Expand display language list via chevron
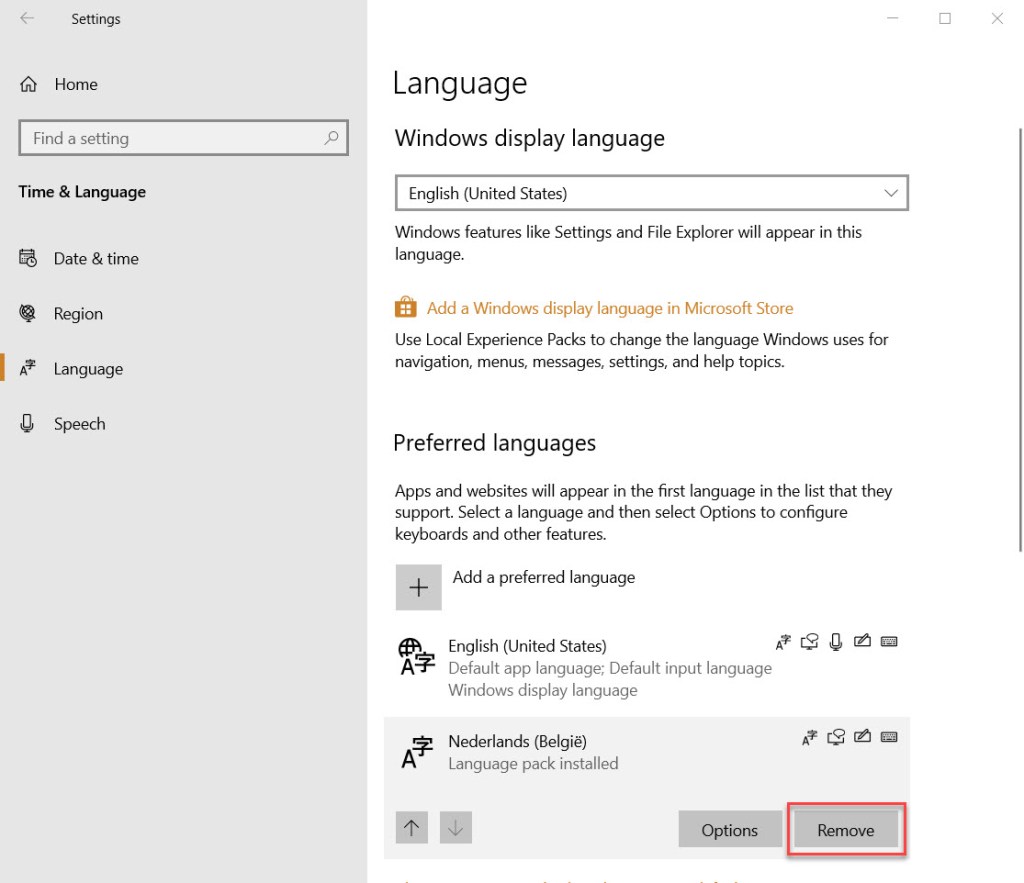Image resolution: width=1024 pixels, height=883 pixels. (x=890, y=193)
